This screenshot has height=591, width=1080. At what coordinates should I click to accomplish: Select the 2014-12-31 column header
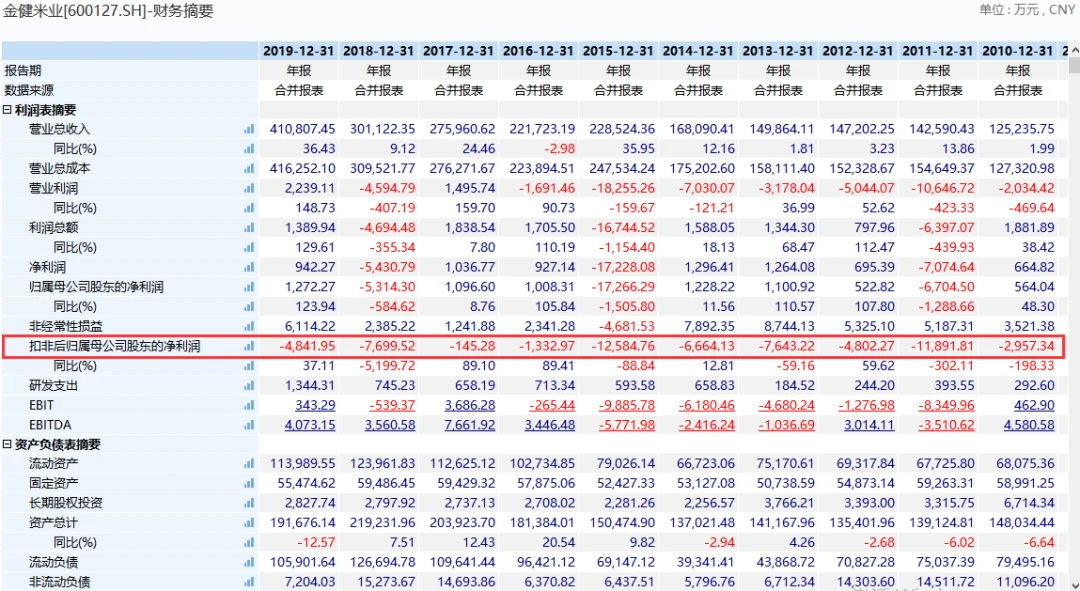698,51
